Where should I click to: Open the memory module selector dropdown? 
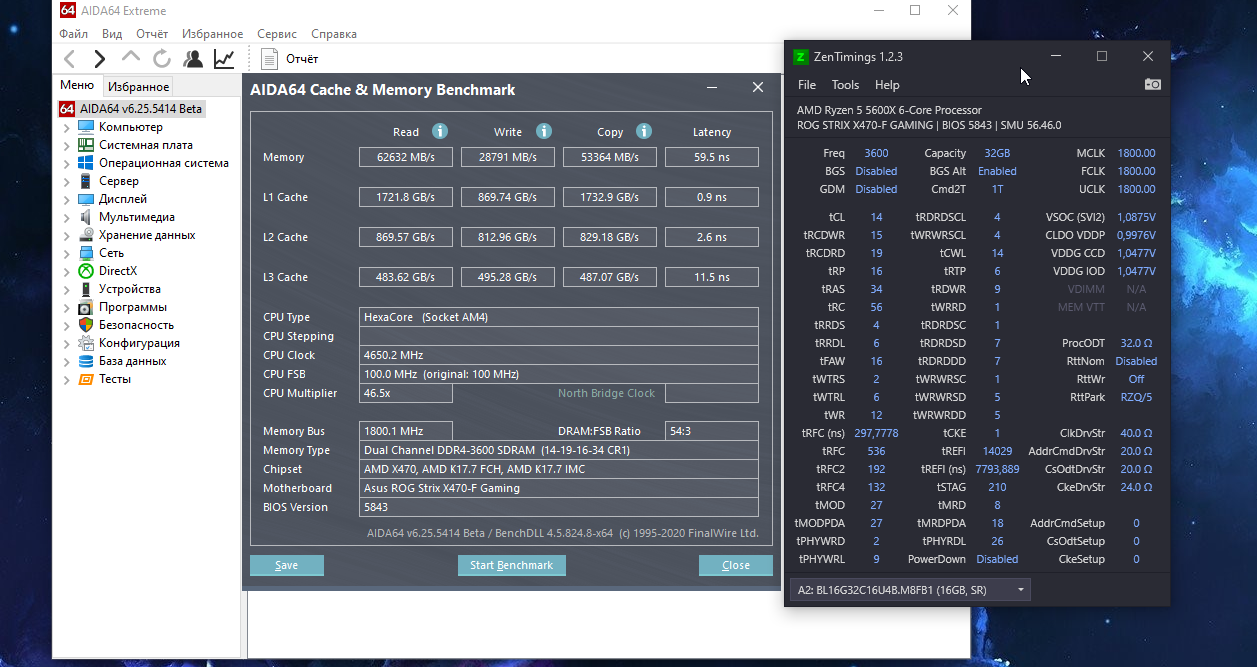coord(909,590)
